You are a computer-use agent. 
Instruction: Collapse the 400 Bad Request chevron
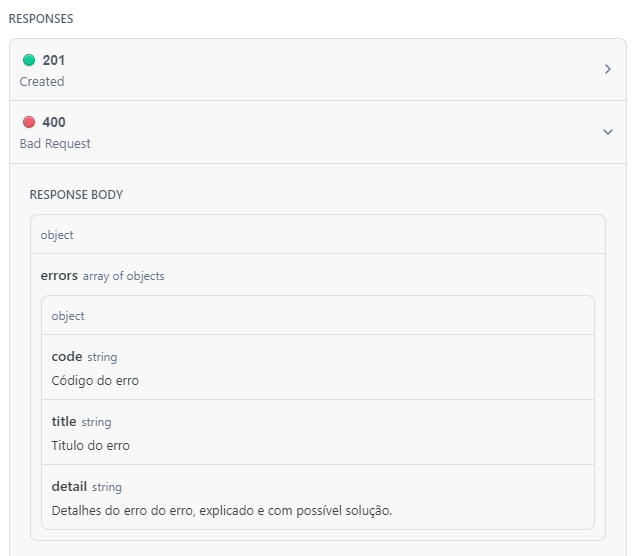[607, 131]
